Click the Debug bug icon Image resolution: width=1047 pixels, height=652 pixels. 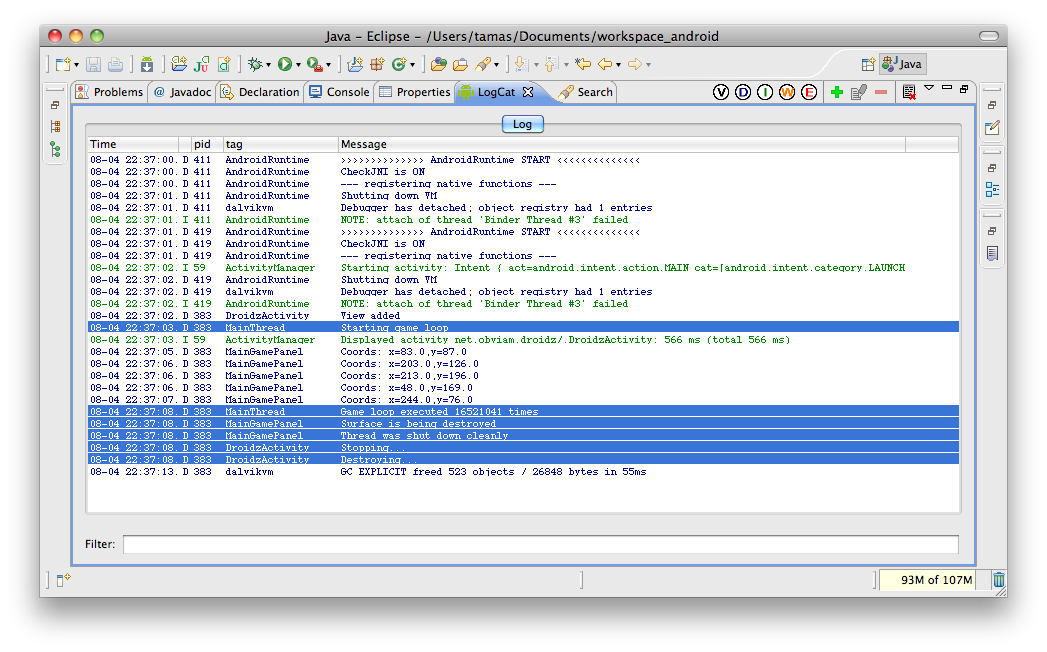254,64
